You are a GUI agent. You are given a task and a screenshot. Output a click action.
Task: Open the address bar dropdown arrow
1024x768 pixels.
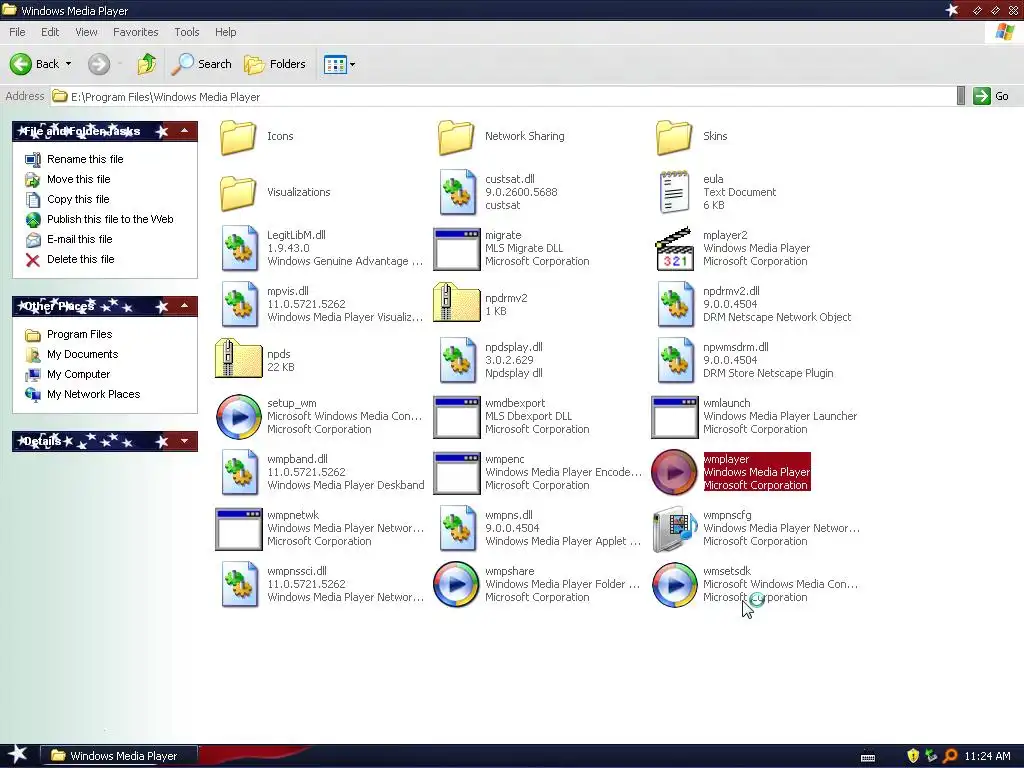point(960,96)
